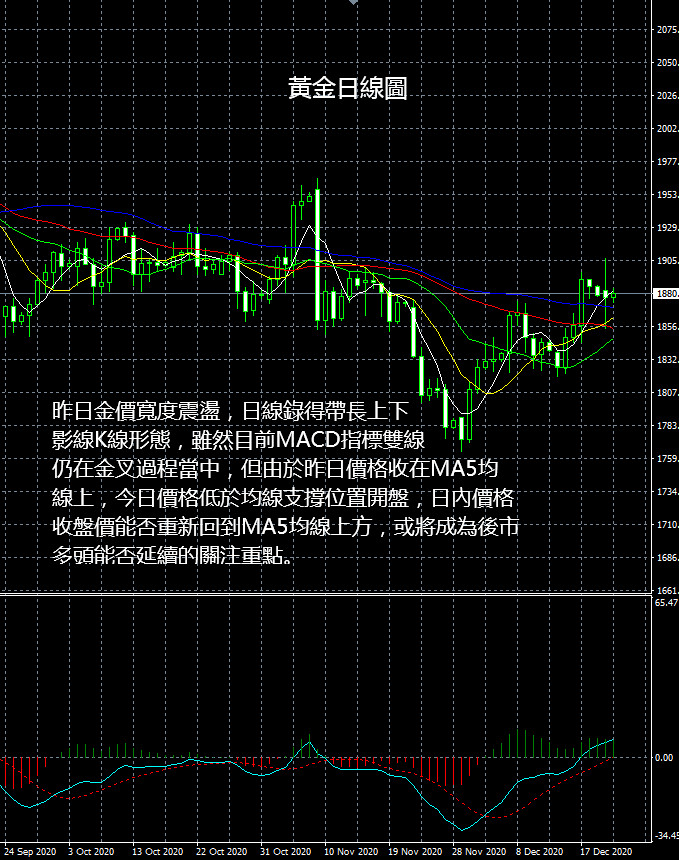Viewport: 679px width, 860px height.
Task: Click the highlighted current price label 1880
Action: pyautogui.click(x=665, y=294)
